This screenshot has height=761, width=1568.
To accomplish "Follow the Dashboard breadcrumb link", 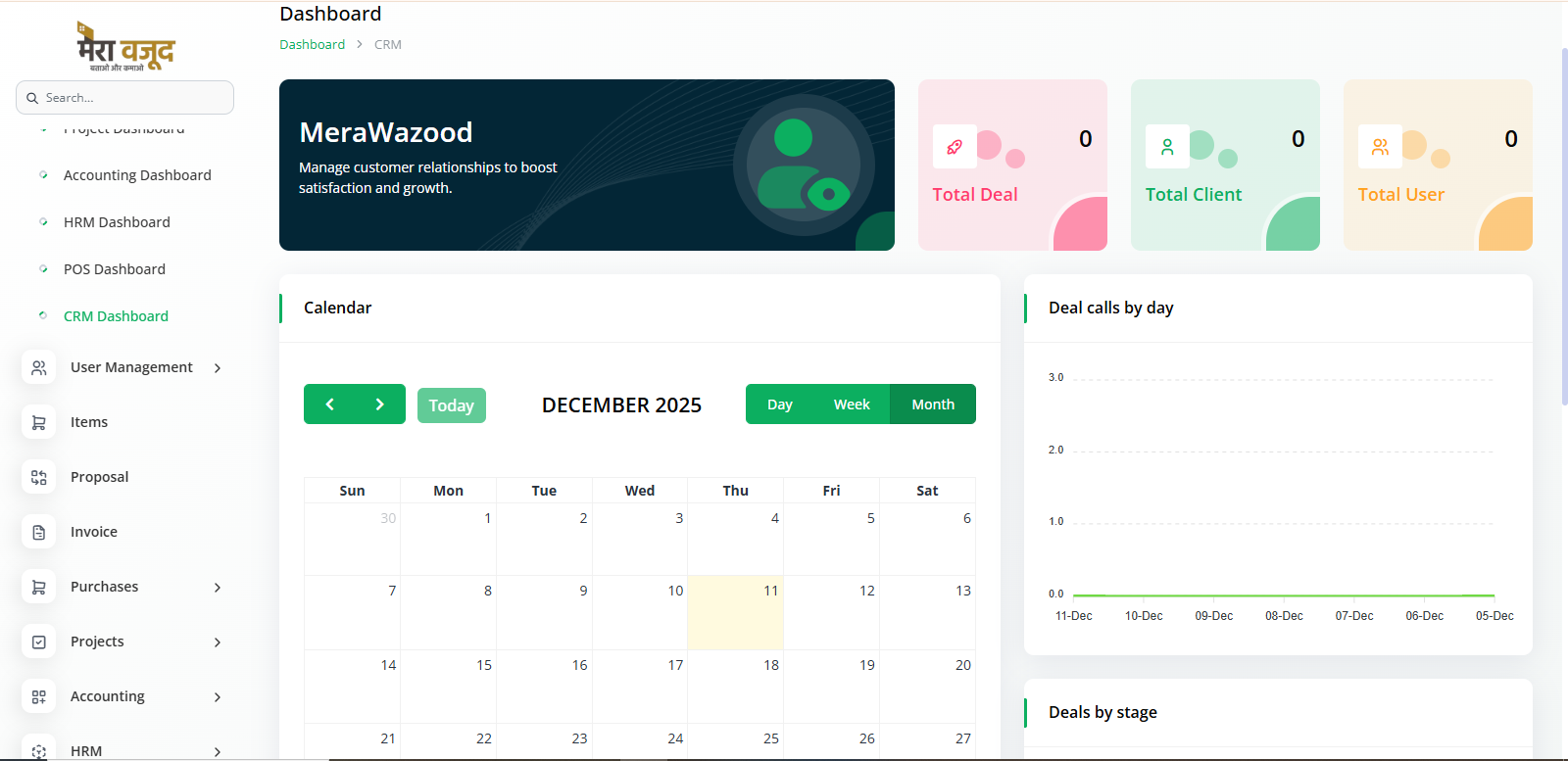I will tap(312, 44).
